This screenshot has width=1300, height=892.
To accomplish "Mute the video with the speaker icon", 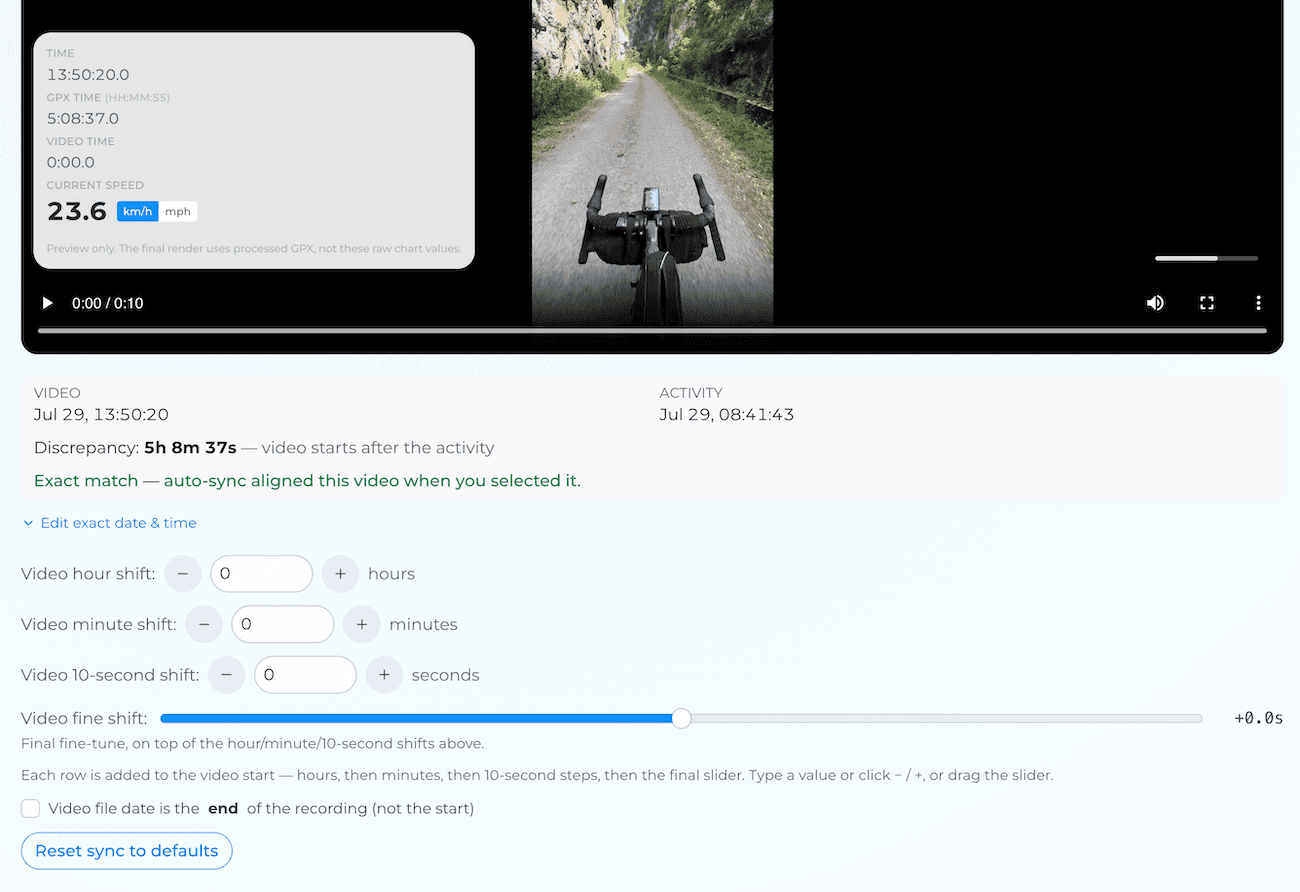I will click(1155, 303).
